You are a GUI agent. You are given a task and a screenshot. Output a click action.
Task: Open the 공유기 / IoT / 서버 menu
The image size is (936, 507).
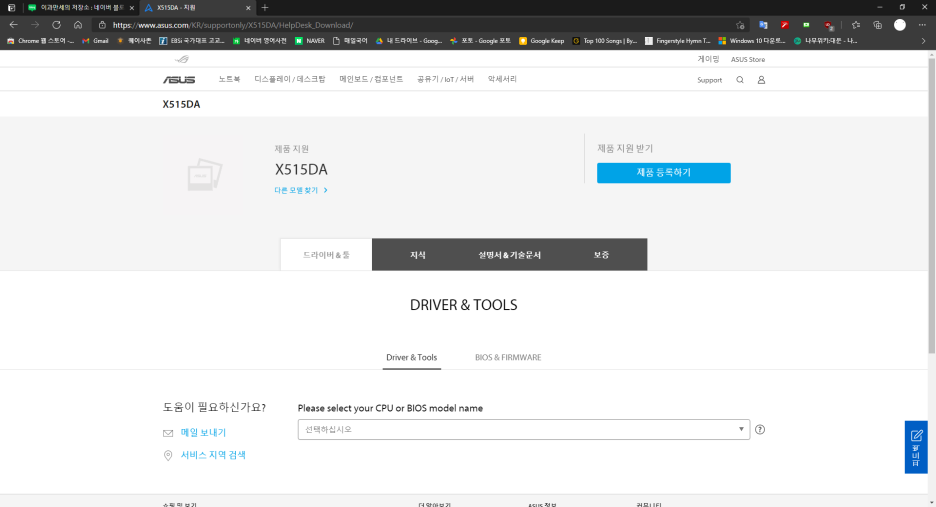click(445, 79)
